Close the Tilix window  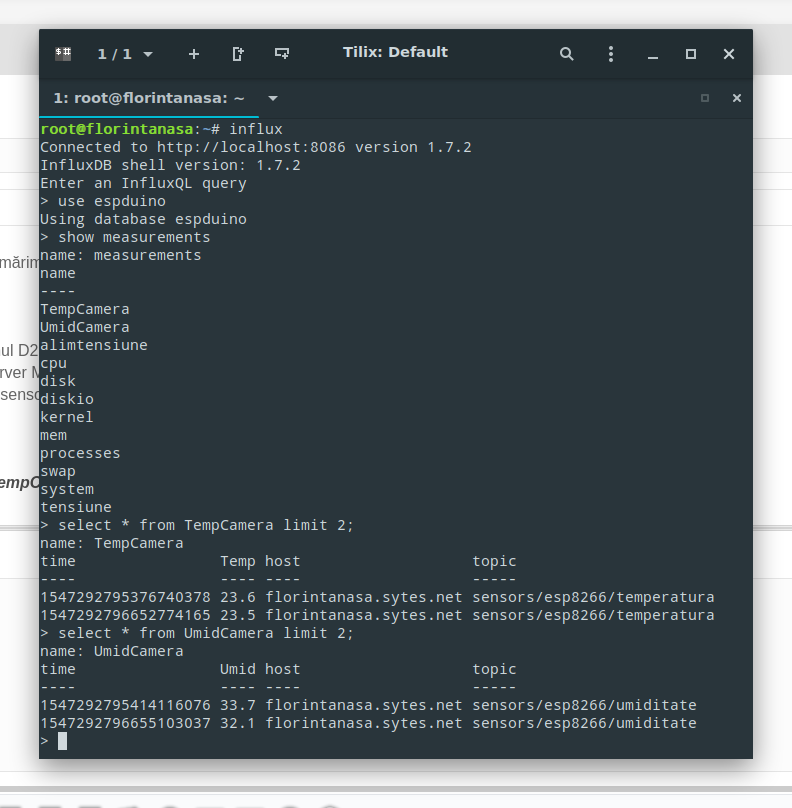click(729, 54)
